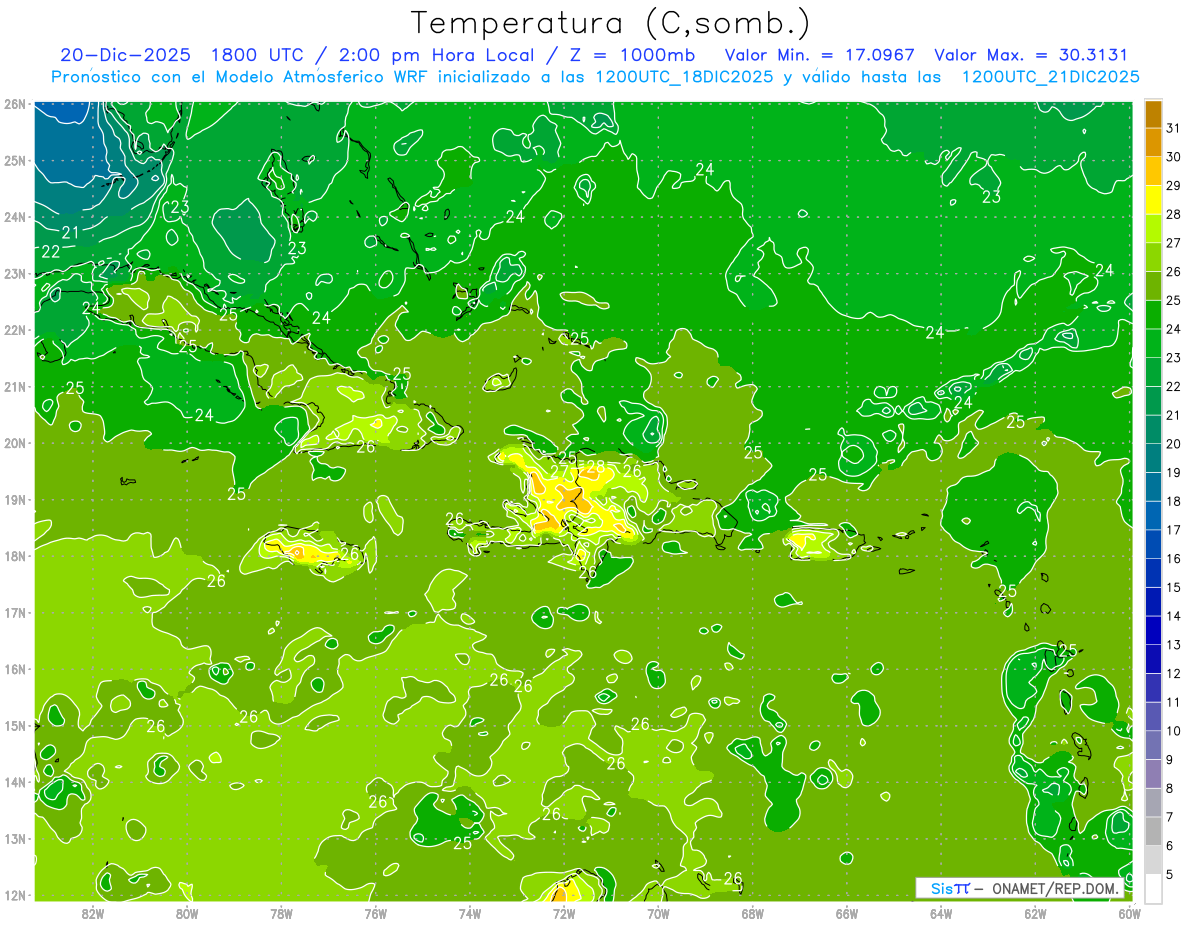Click the '72W' longitude axis label
Viewport: 1200px width, 927px height.
tap(564, 913)
